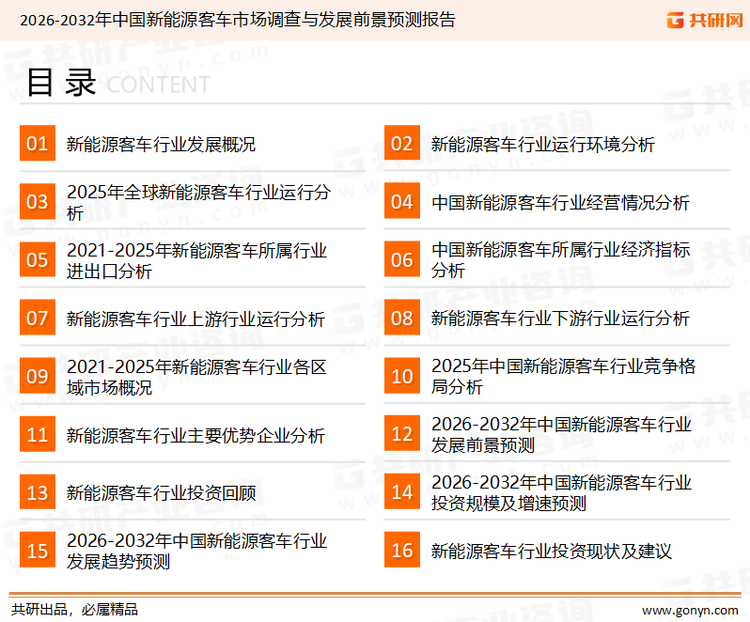Select entry 2026-2032年中国新能源客车行业发展前景预测
Image resolution: width=750 pixels, height=622 pixels.
click(x=561, y=434)
